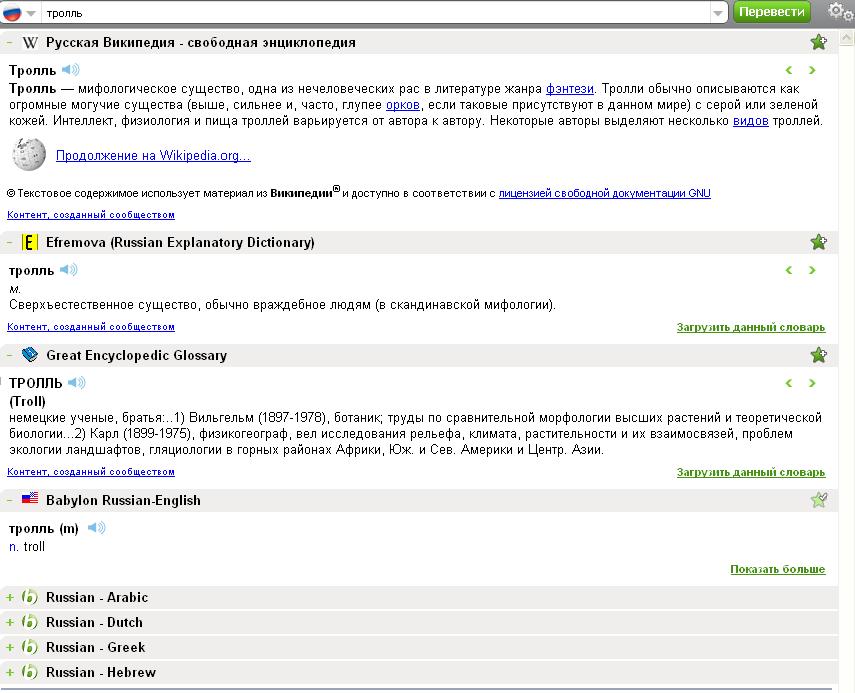Go to next entry in Efremova section
The height and width of the screenshot is (693, 855).
pyautogui.click(x=812, y=270)
